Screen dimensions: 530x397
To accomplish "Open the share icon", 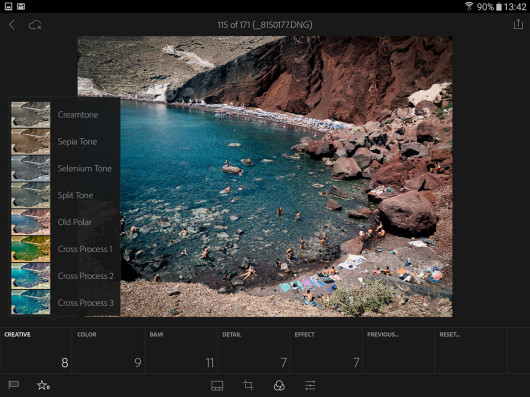I will pos(518,24).
